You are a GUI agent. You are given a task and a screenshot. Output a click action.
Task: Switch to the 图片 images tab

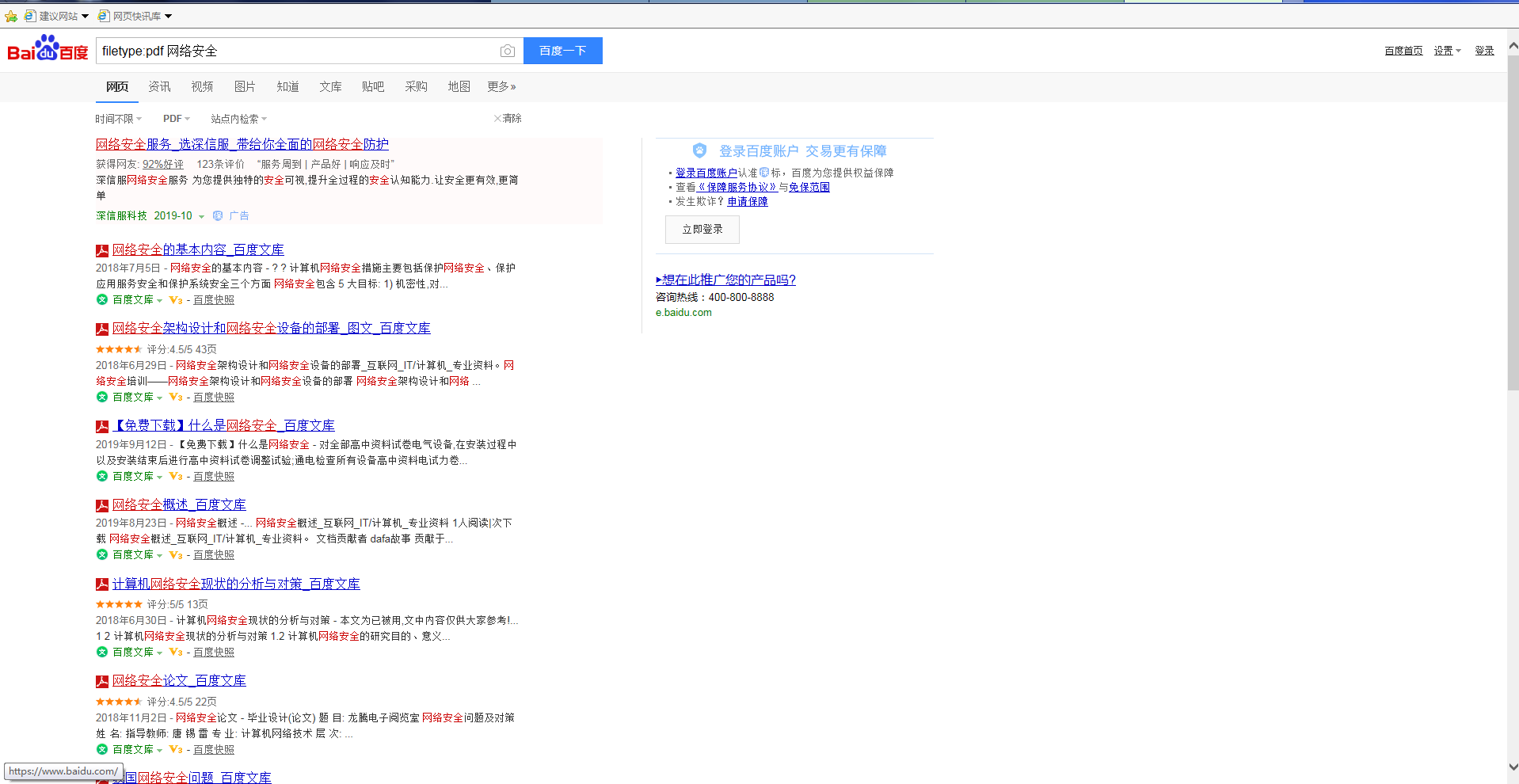245,86
